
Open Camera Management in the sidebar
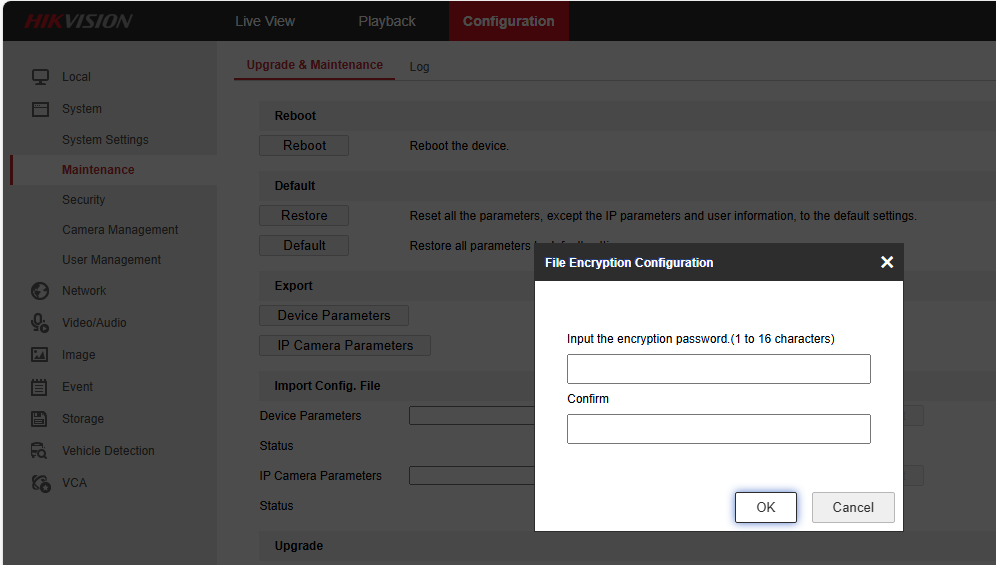coord(120,229)
